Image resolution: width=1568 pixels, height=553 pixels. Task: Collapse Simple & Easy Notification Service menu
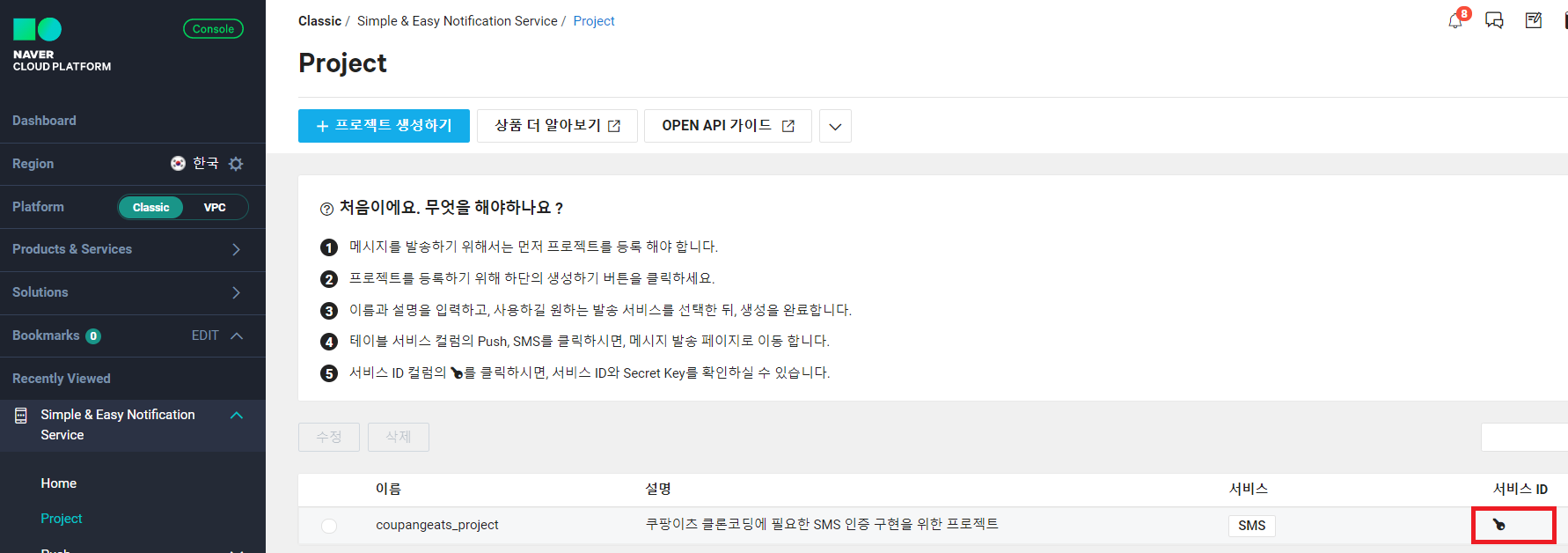click(236, 415)
